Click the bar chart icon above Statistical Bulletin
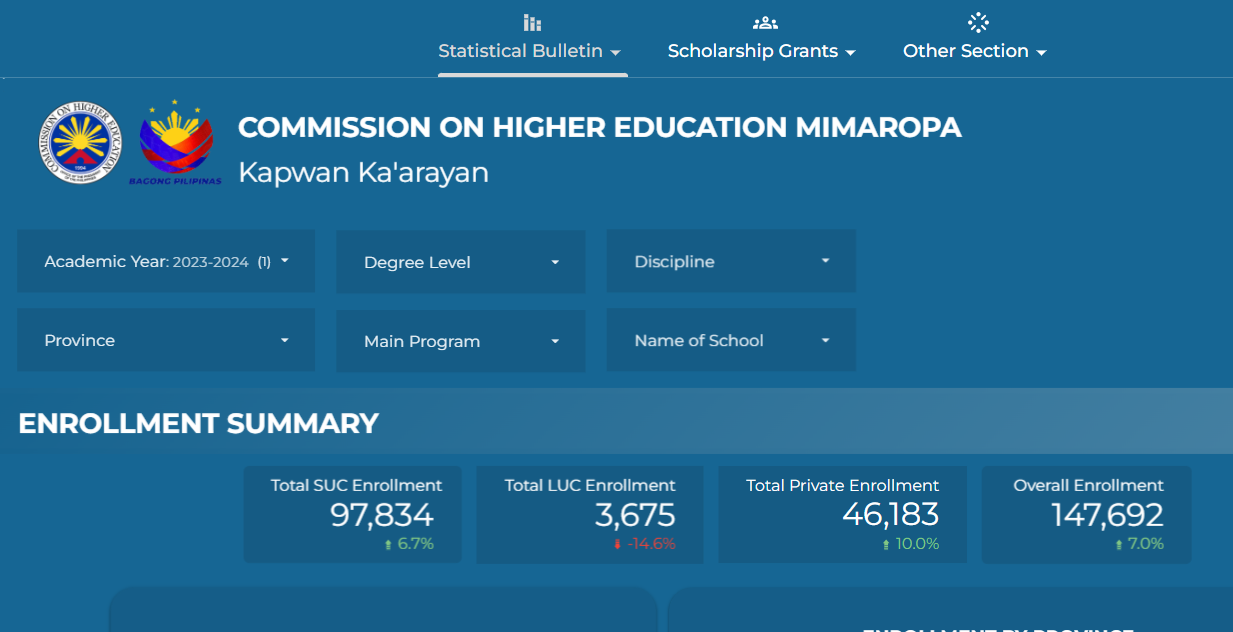 pos(532,23)
